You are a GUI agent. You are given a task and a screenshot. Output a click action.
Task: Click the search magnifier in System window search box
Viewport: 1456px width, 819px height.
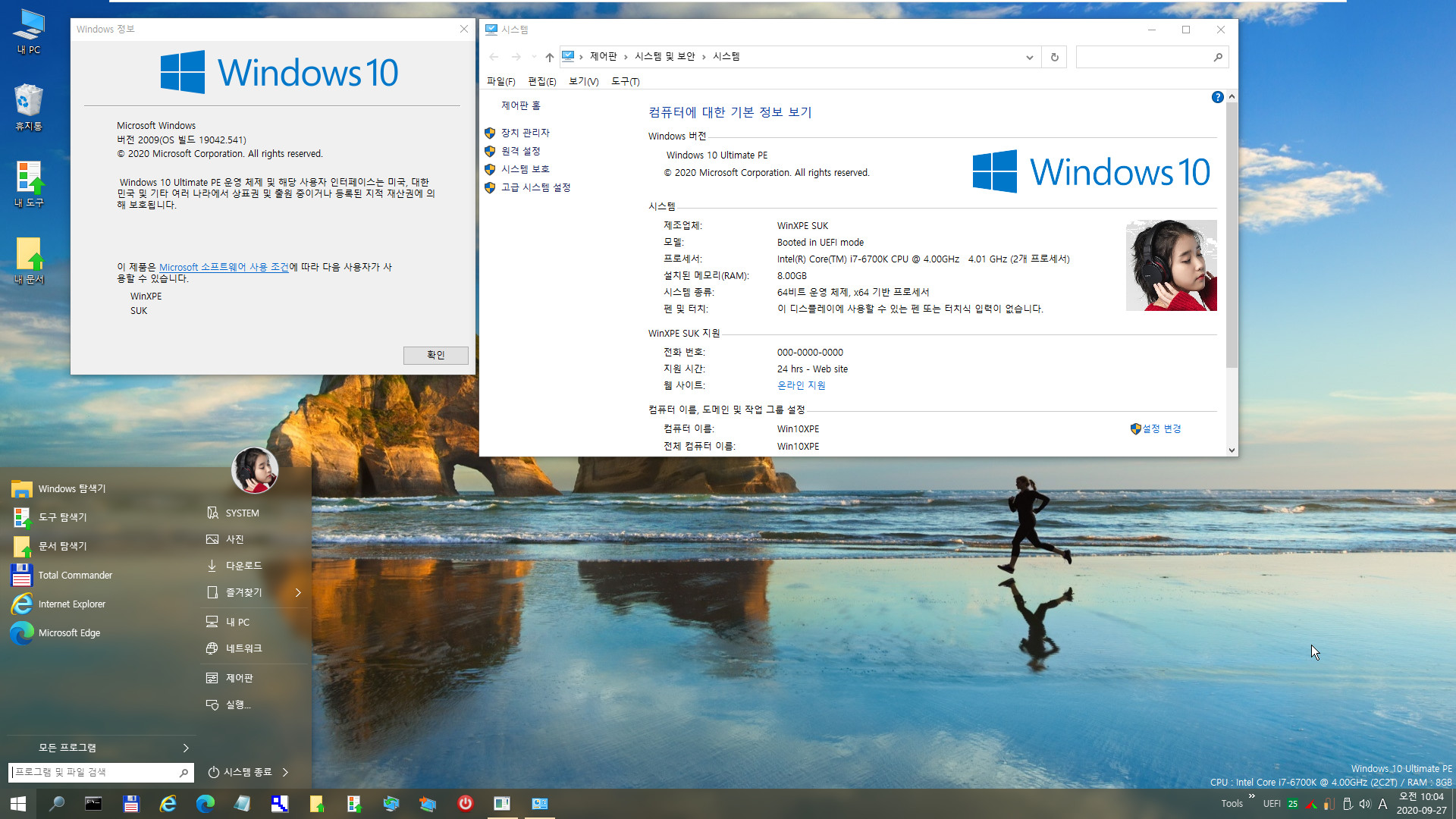(1218, 57)
